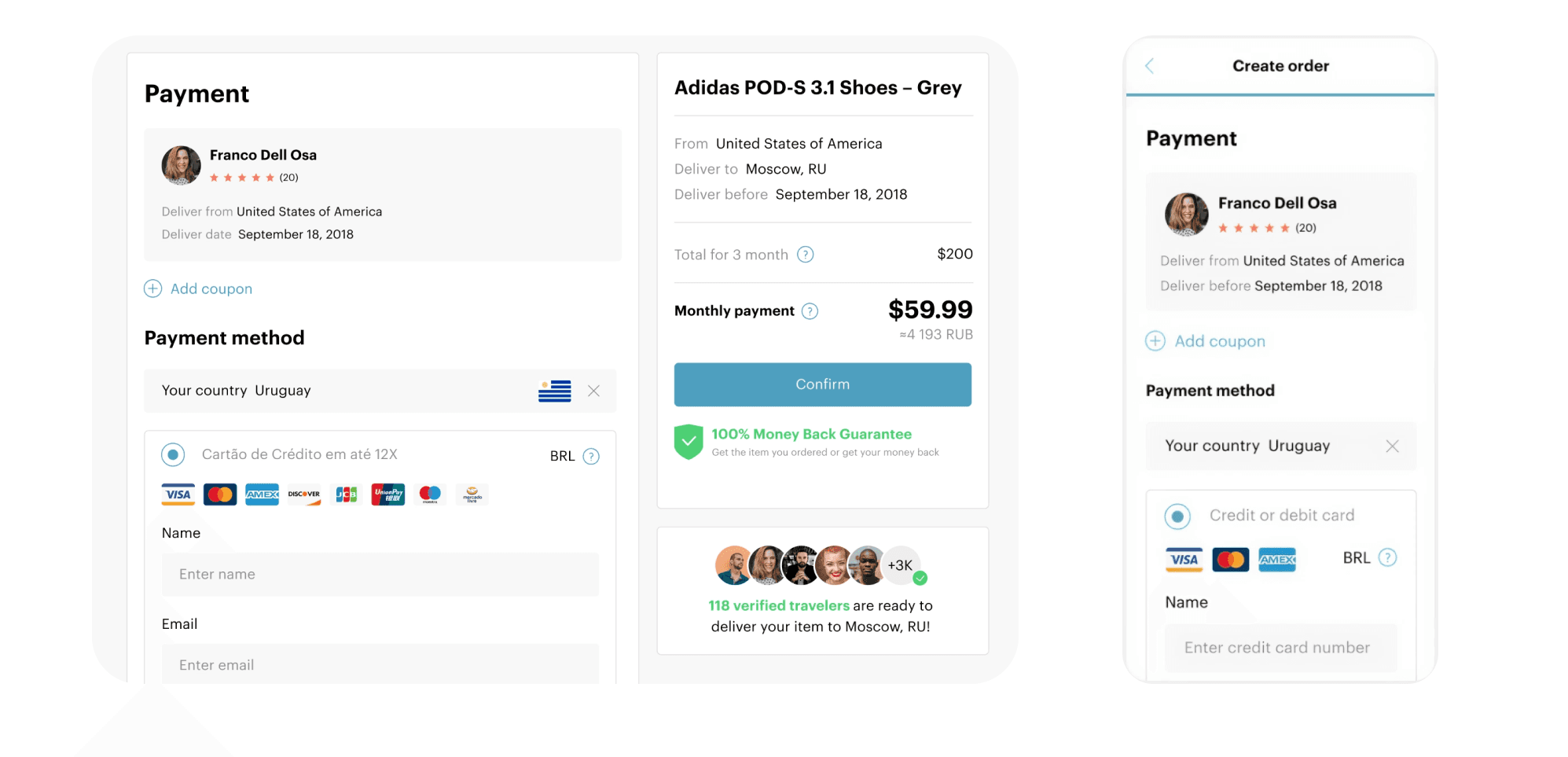Select Cartão de Crédito em até 12X radio
Image resolution: width=1568 pixels, height=757 pixels.
tap(173, 454)
